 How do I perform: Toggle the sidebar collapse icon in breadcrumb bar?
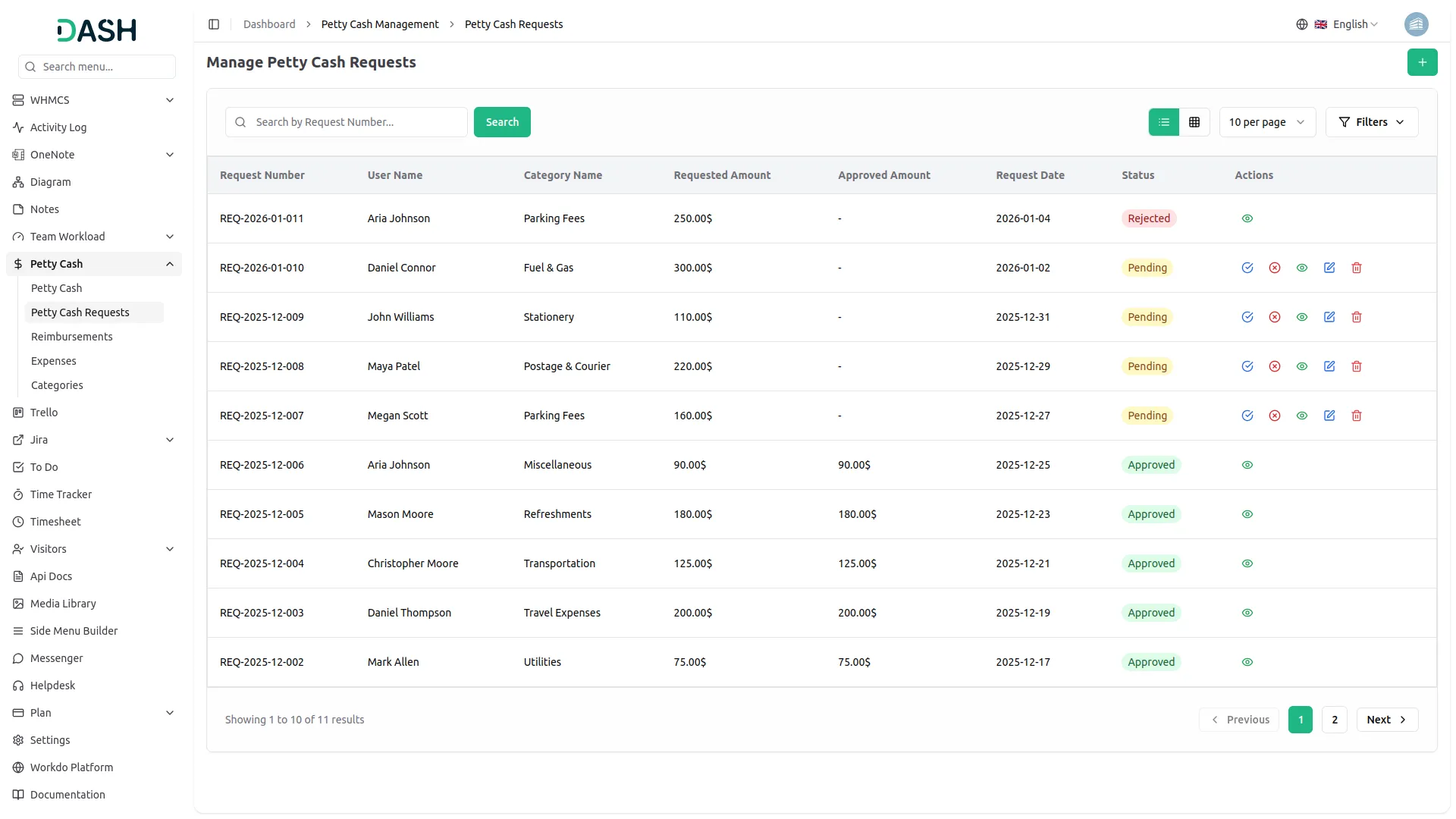214,24
